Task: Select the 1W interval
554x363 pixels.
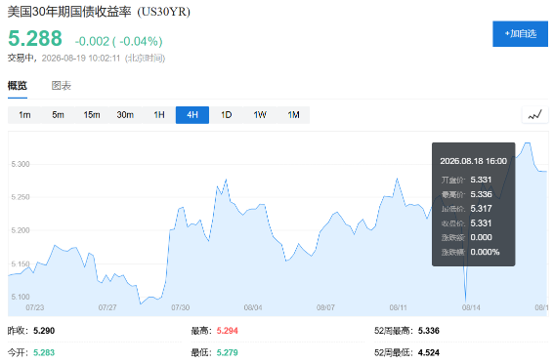Action: [260, 115]
